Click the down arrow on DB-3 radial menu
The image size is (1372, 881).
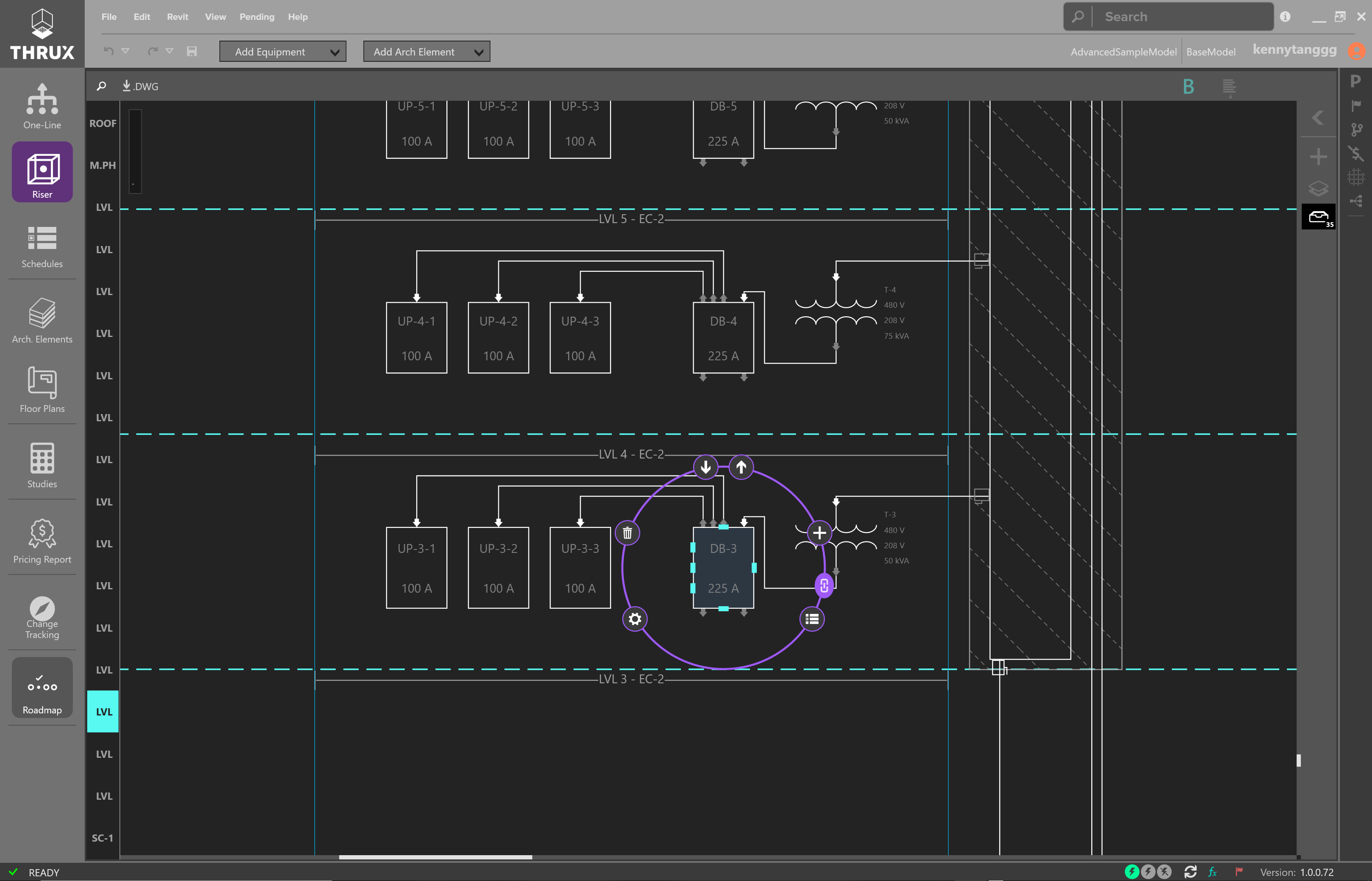point(706,467)
